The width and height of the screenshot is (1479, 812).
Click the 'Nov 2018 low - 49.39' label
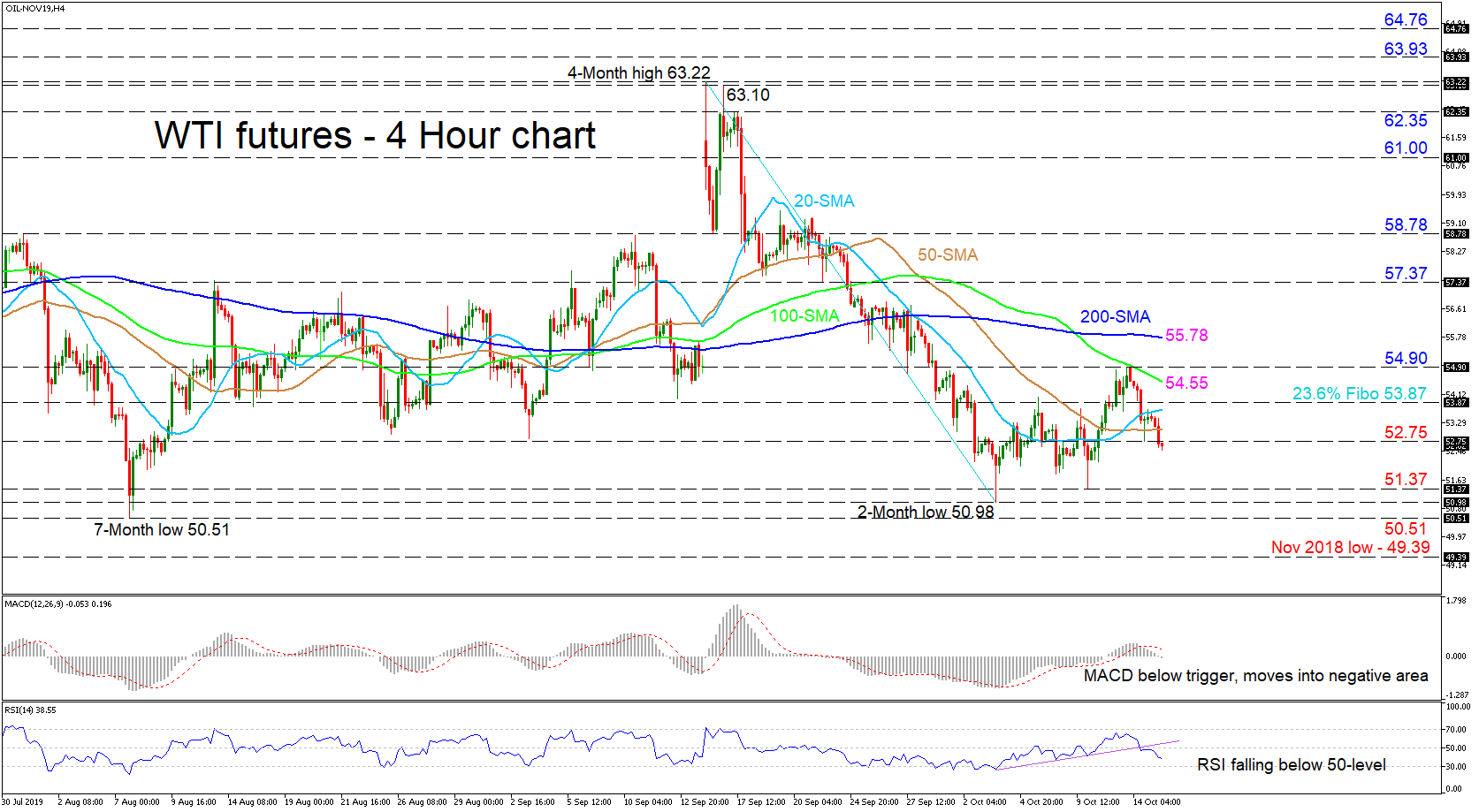pyautogui.click(x=1350, y=547)
